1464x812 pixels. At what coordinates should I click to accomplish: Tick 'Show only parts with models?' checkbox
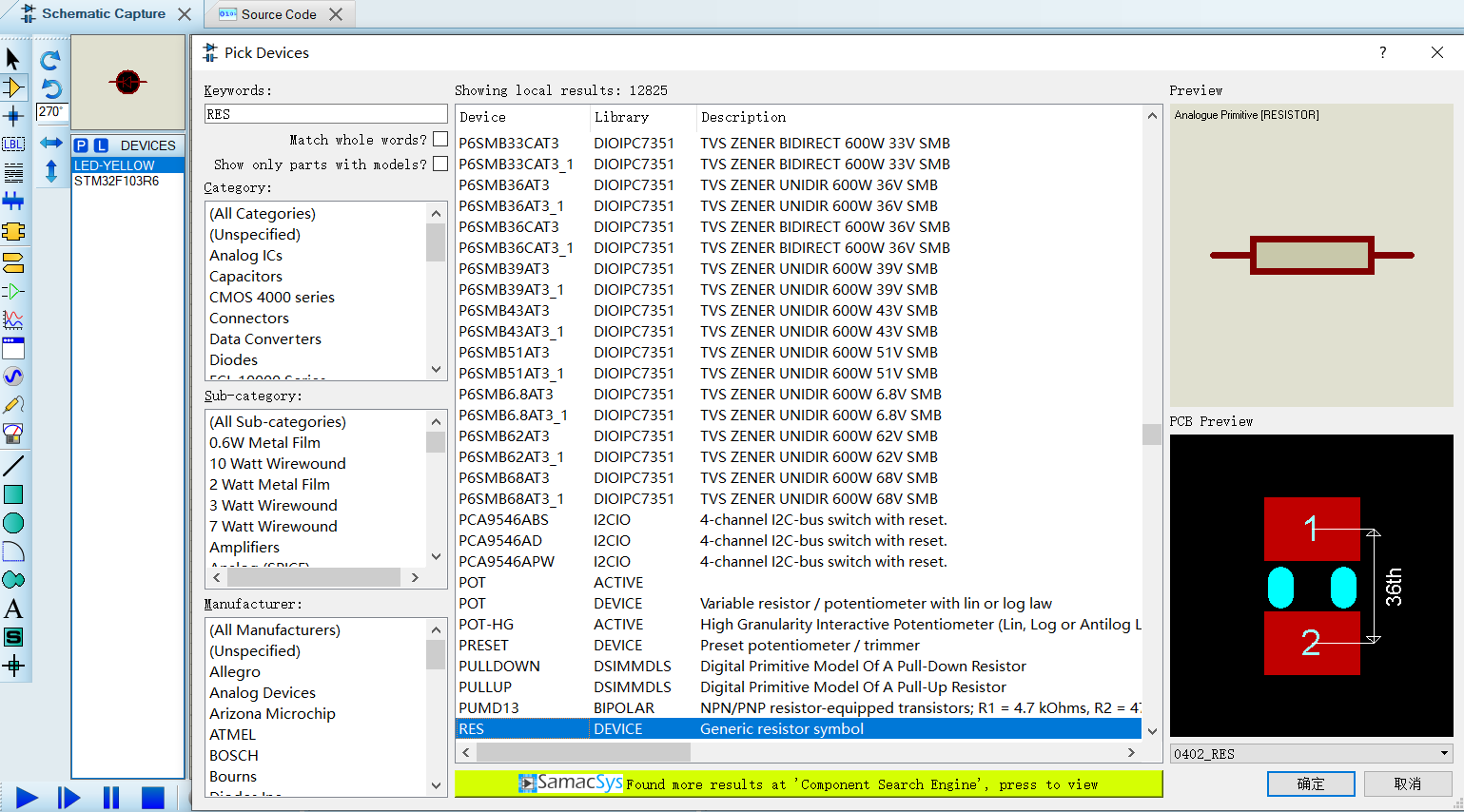439,164
